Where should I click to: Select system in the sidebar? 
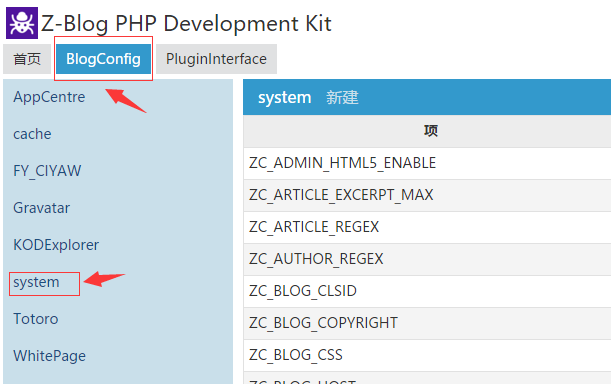(36, 282)
